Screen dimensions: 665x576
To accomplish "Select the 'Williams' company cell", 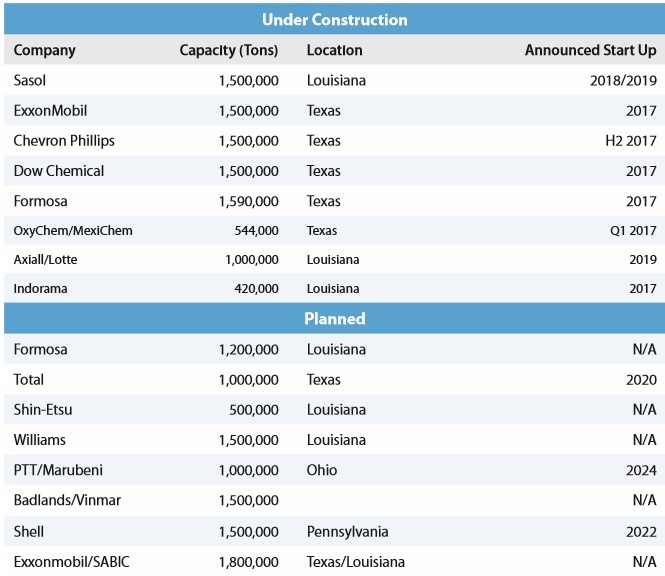I will coord(39,440).
